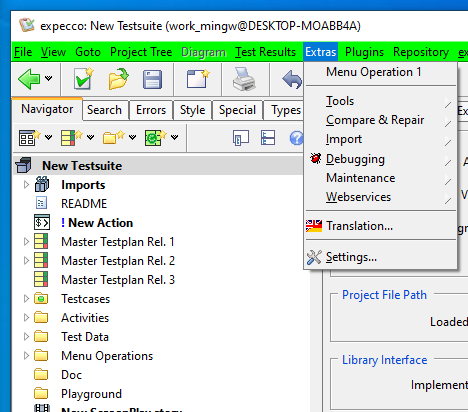Click the new testsuite checkmark icon
This screenshot has height=412, width=468.
(83, 79)
